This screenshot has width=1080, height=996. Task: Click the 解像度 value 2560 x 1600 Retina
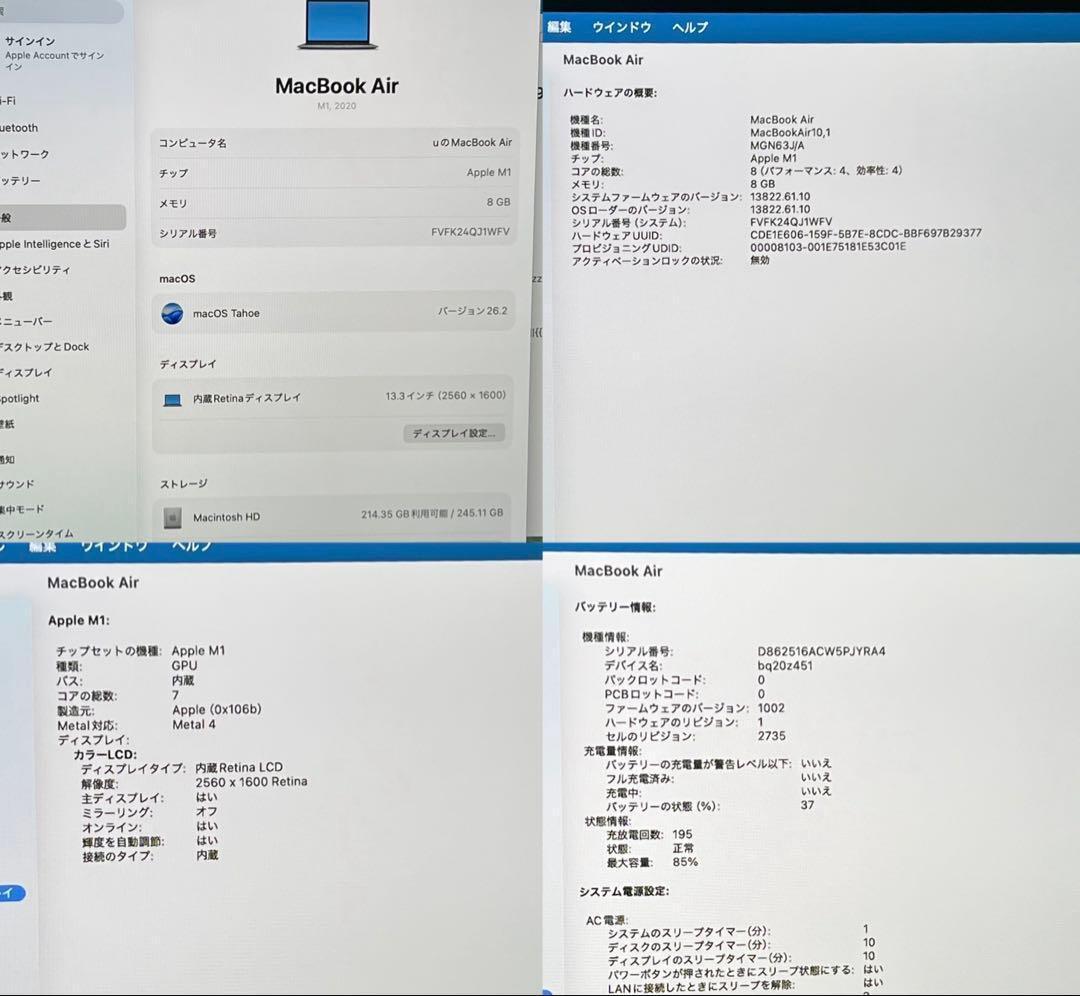pyautogui.click(x=251, y=782)
